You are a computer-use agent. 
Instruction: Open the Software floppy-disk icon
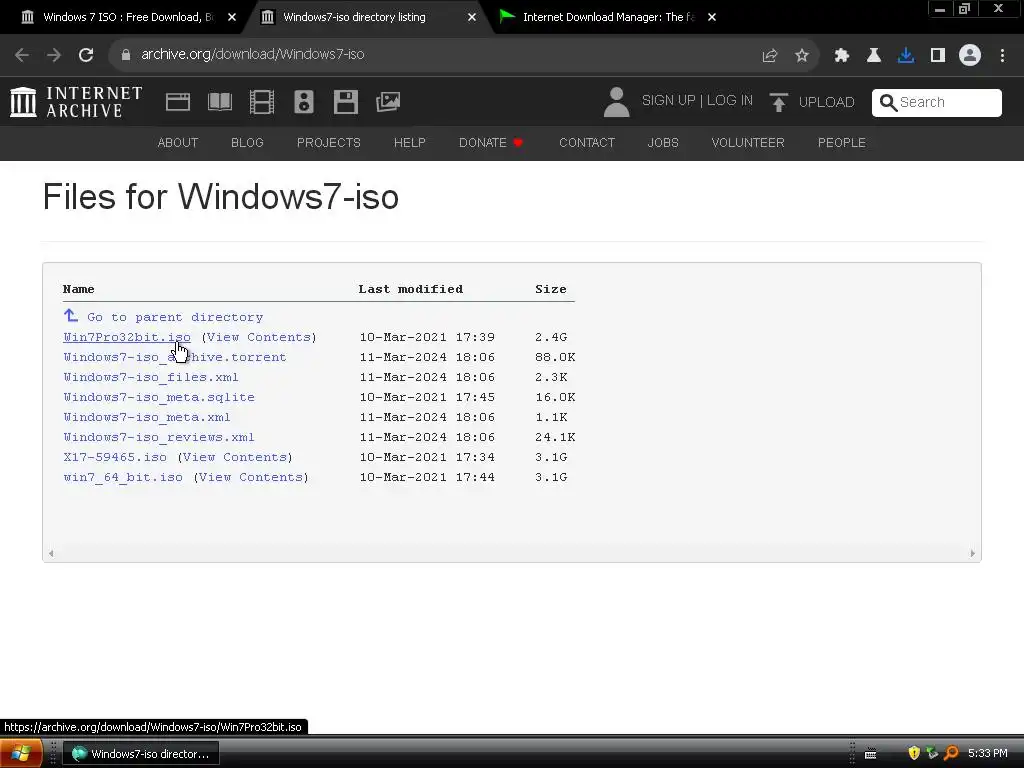[345, 102]
